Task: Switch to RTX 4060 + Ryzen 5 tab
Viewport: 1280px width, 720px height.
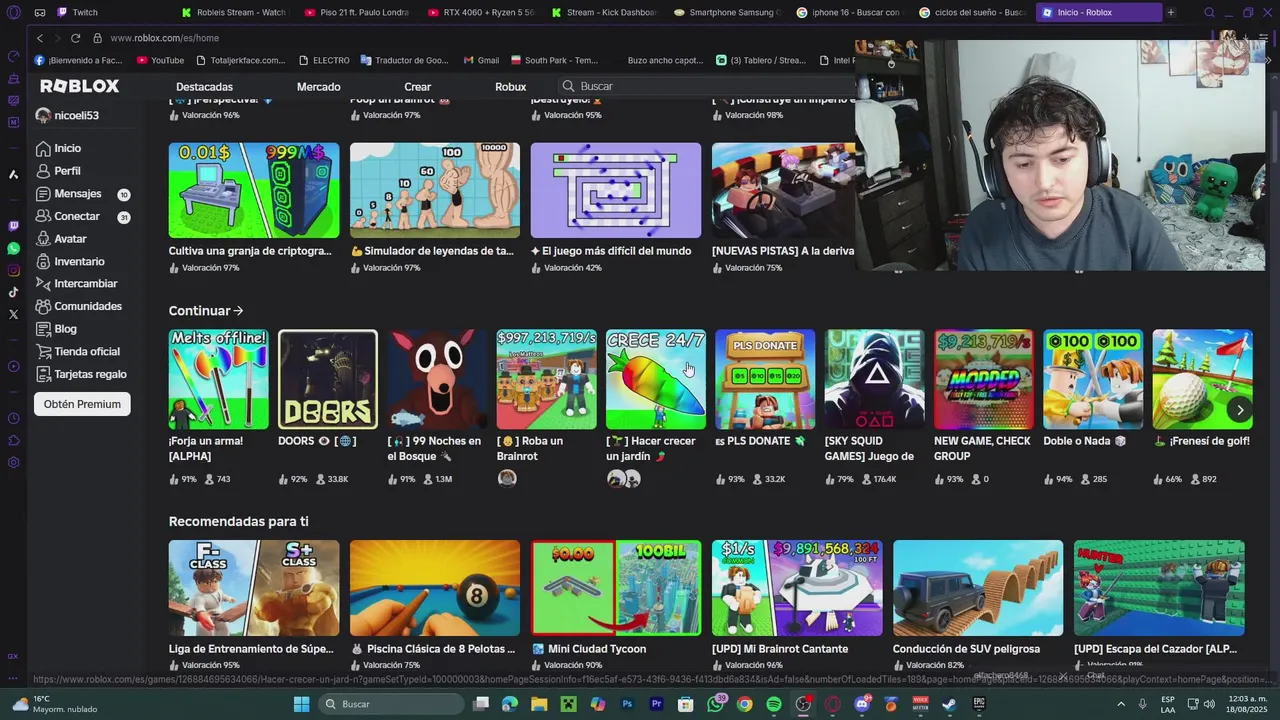Action: 482,12
